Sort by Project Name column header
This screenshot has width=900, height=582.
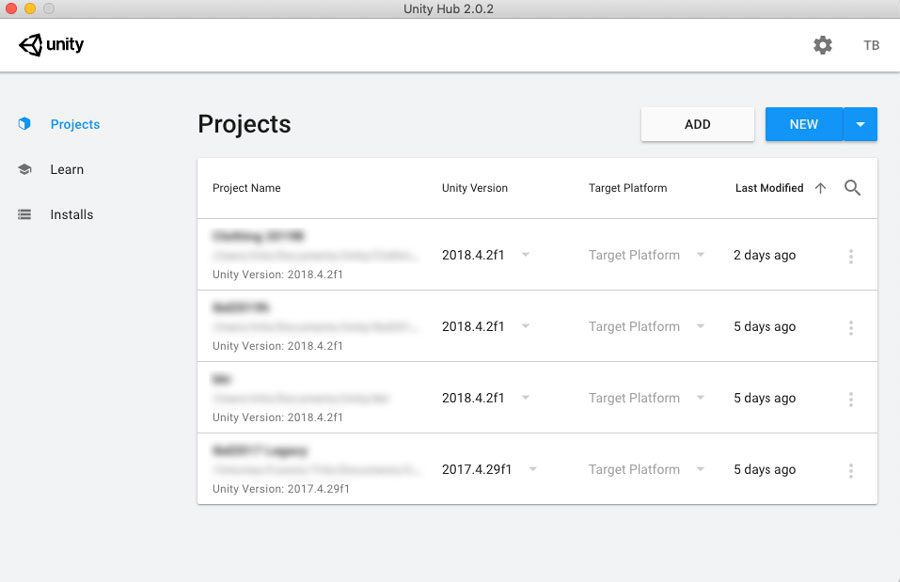coord(246,188)
